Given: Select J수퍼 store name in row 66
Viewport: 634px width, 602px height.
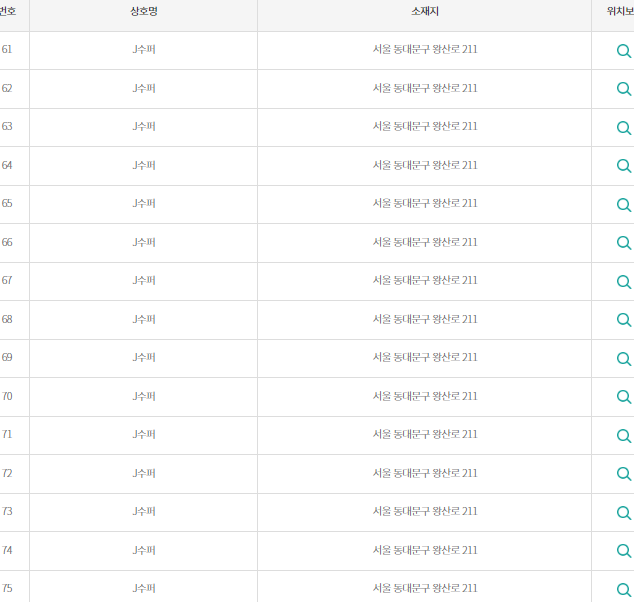Looking at the screenshot, I should pos(144,242).
